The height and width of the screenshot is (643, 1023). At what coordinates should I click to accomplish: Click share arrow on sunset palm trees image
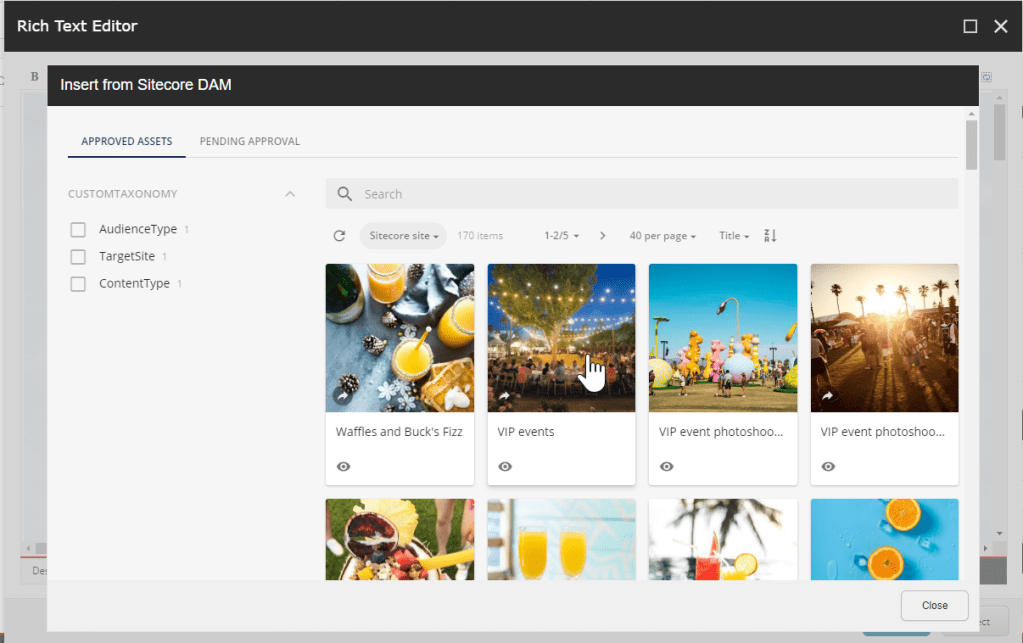[x=827, y=397]
